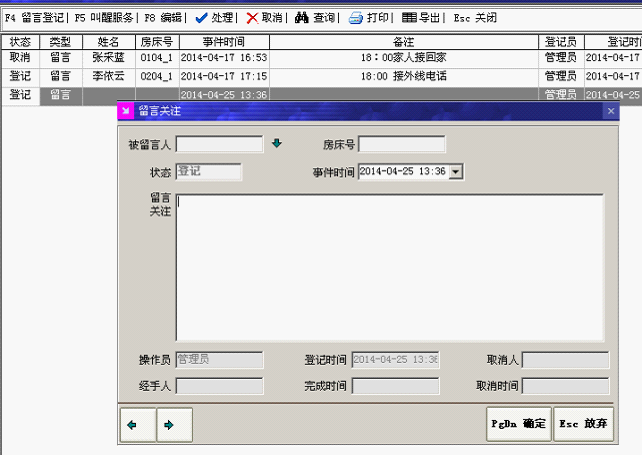Click the pink 留言关注 dialog title icon

click(x=125, y=111)
